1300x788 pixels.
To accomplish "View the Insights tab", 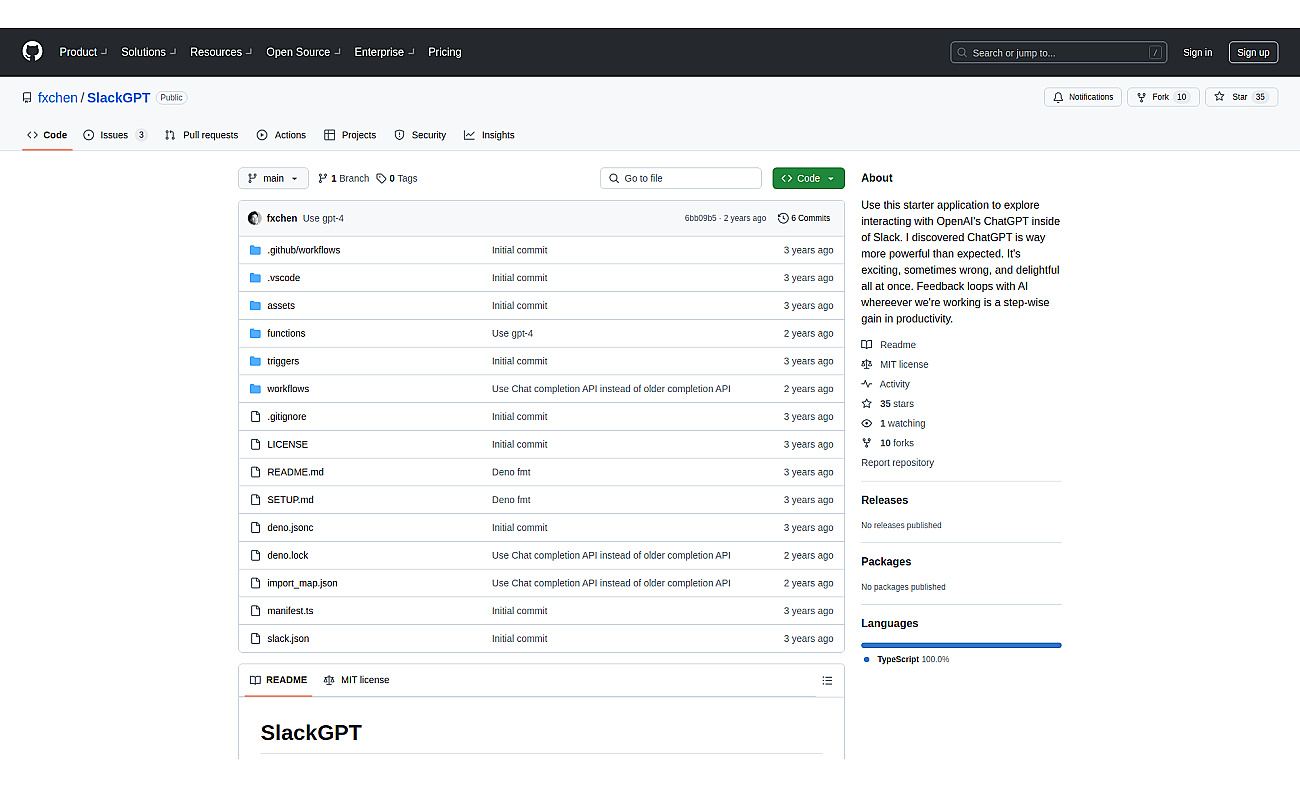I will point(489,135).
